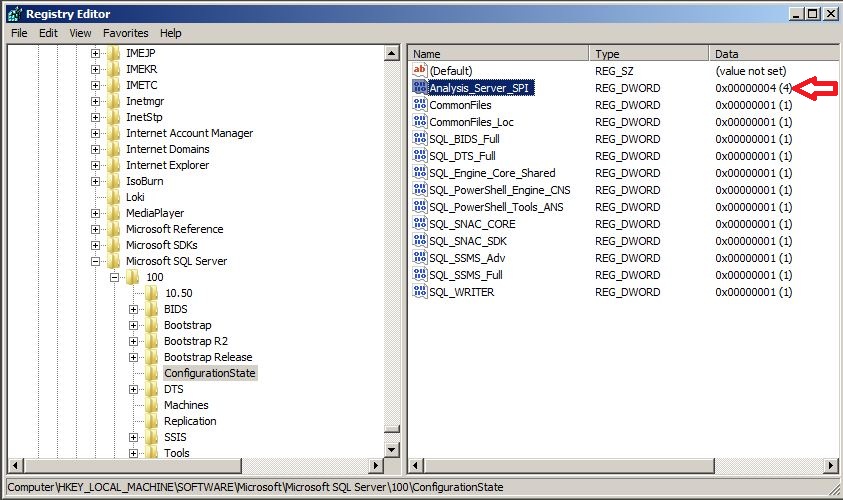Expand the BIDS key
843x500 pixels.
tap(133, 310)
